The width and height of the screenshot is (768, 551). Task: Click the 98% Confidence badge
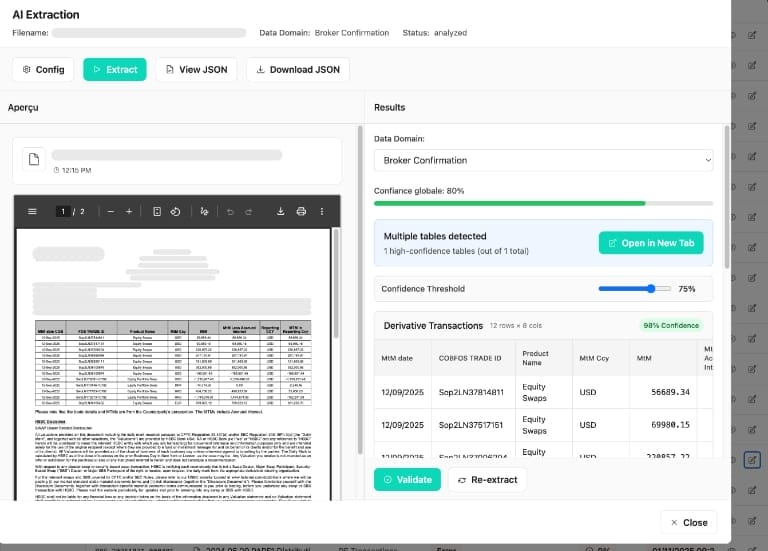tap(671, 326)
